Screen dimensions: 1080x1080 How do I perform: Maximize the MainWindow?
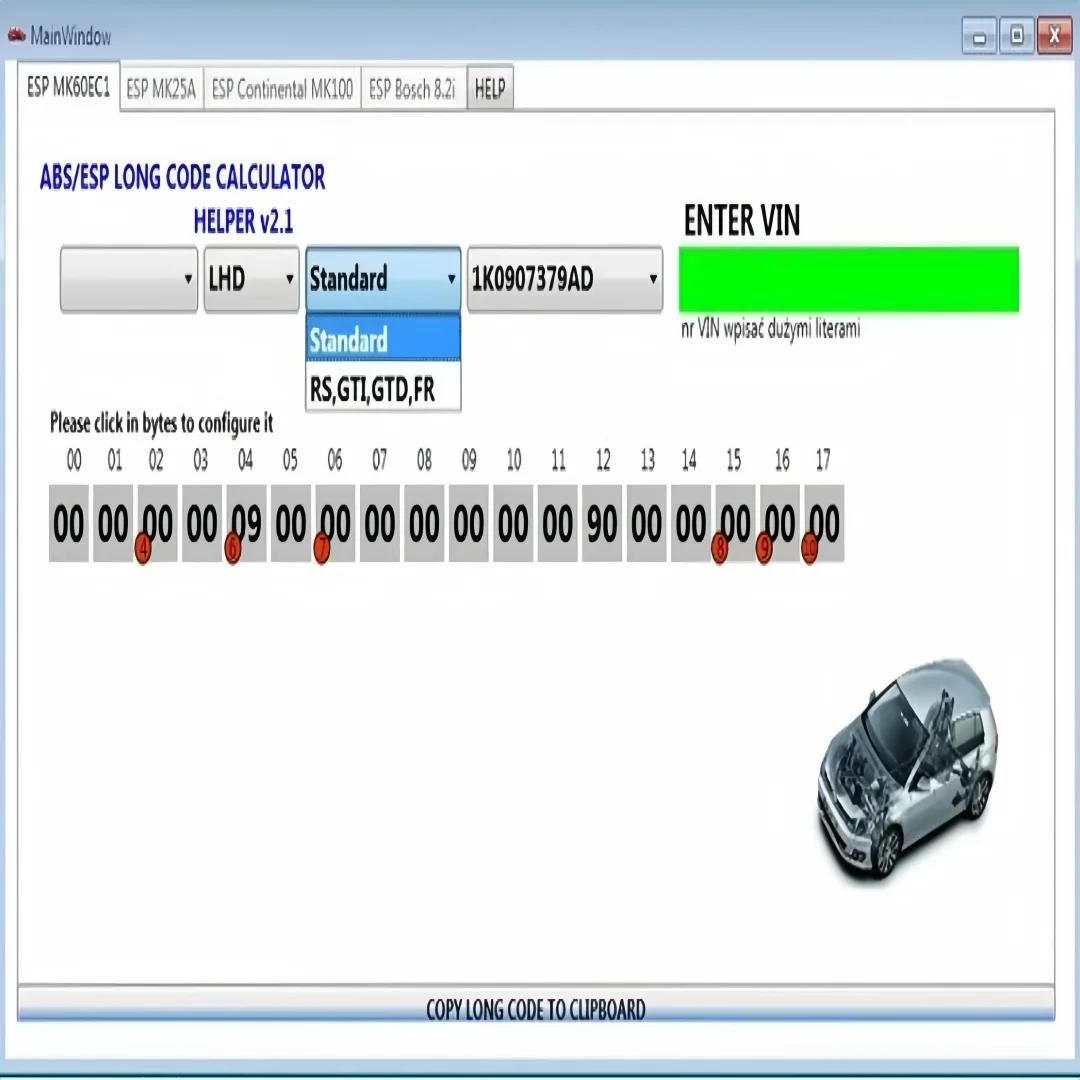1016,36
